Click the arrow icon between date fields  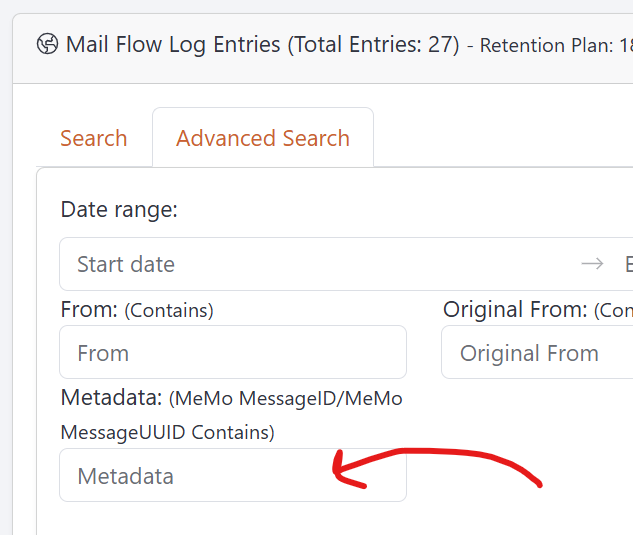click(x=592, y=264)
